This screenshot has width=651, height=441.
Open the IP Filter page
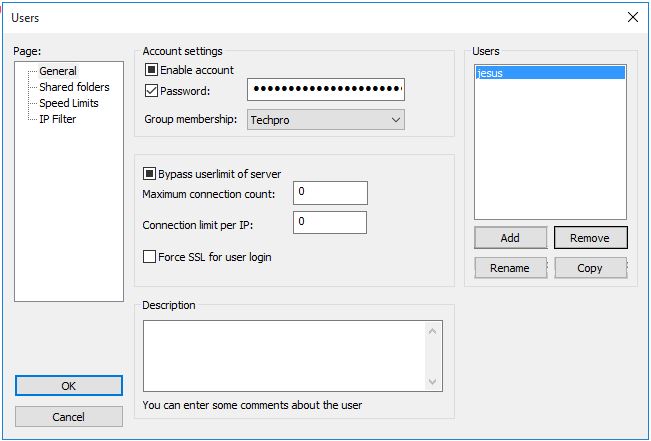point(58,119)
